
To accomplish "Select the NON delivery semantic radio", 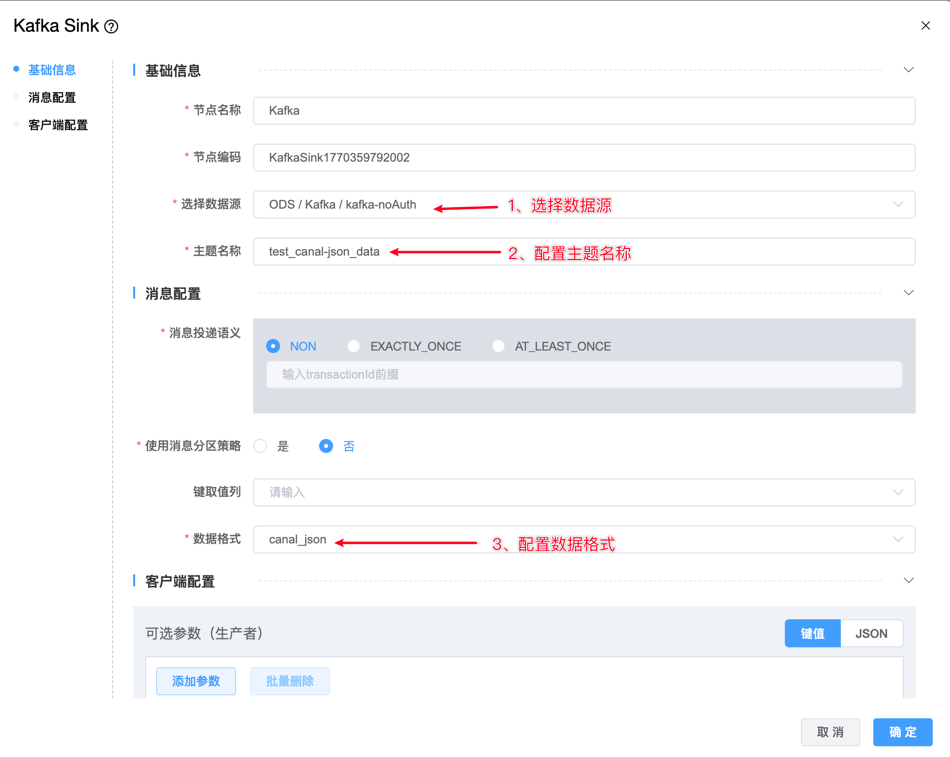I will (273, 346).
